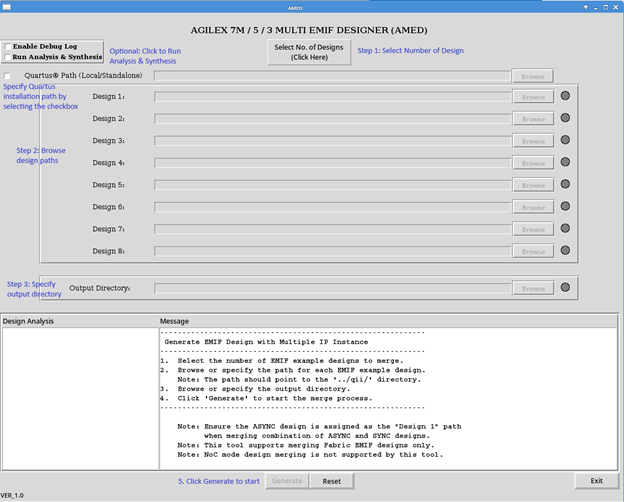Screen dimensions: 624x502
Task: Browse for the Design 8 path
Action: (533, 252)
